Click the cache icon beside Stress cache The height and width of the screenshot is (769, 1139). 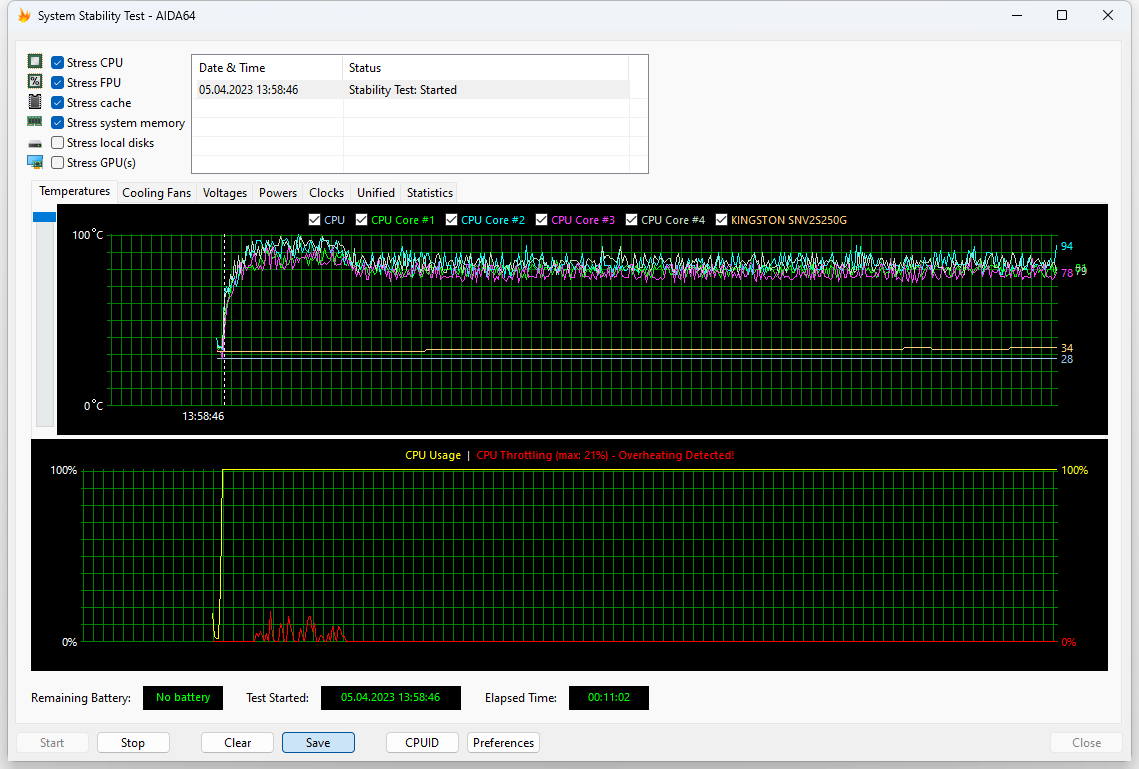coord(35,102)
